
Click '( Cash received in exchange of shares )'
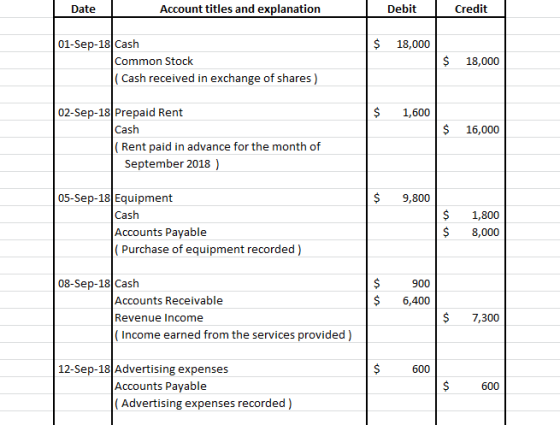click(216, 78)
